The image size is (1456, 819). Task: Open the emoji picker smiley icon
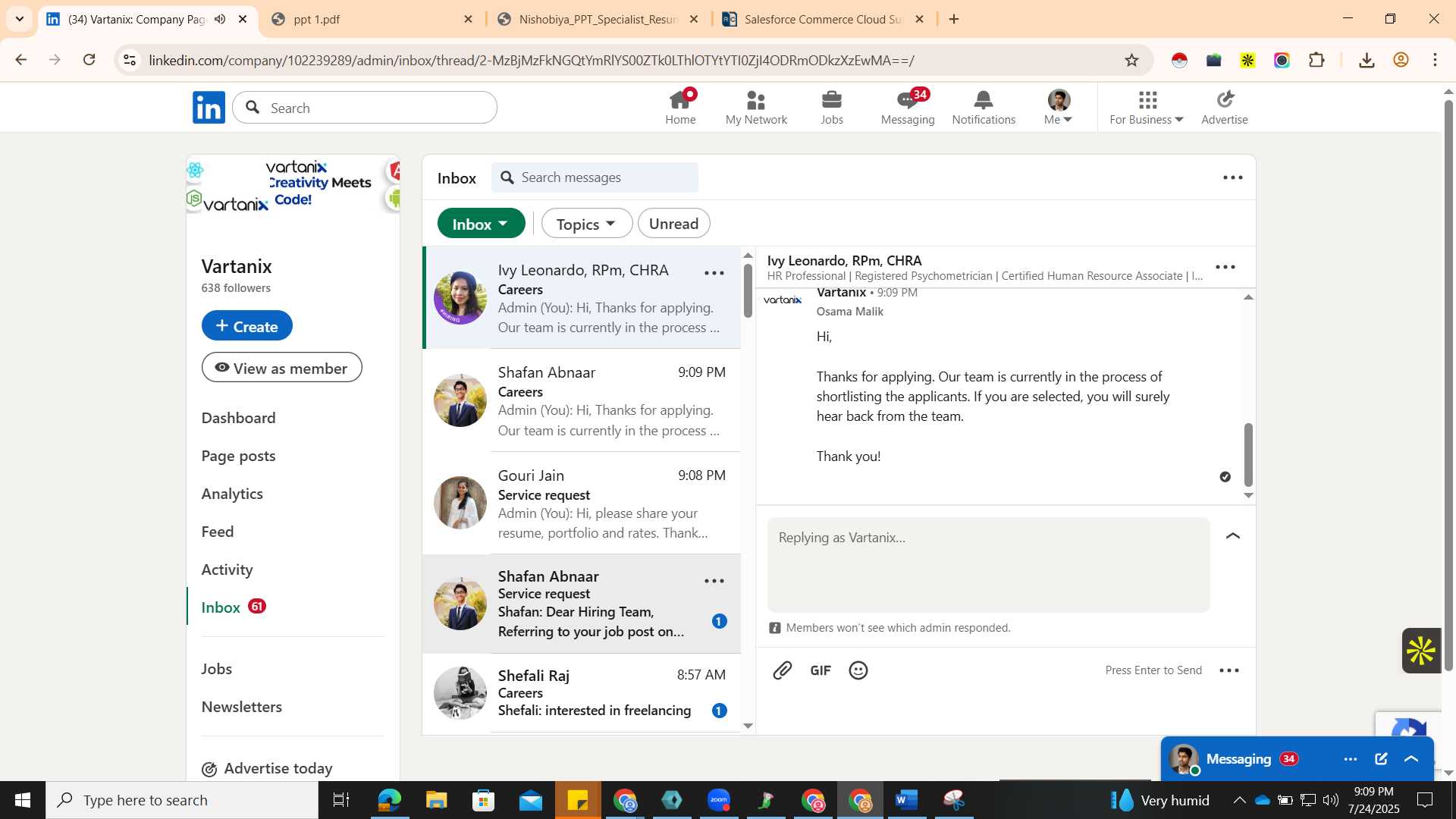coord(858,670)
